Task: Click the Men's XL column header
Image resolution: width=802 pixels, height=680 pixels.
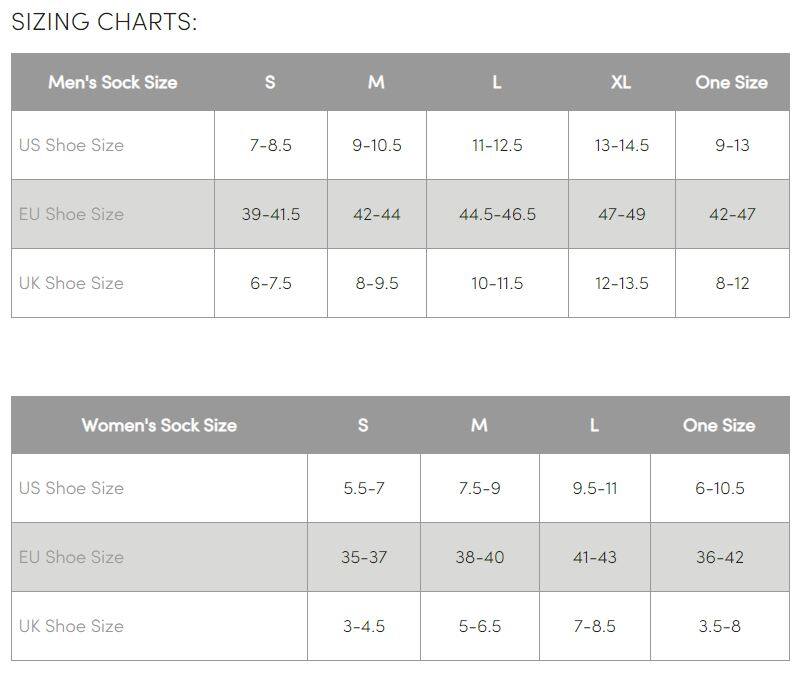Action: coord(621,82)
